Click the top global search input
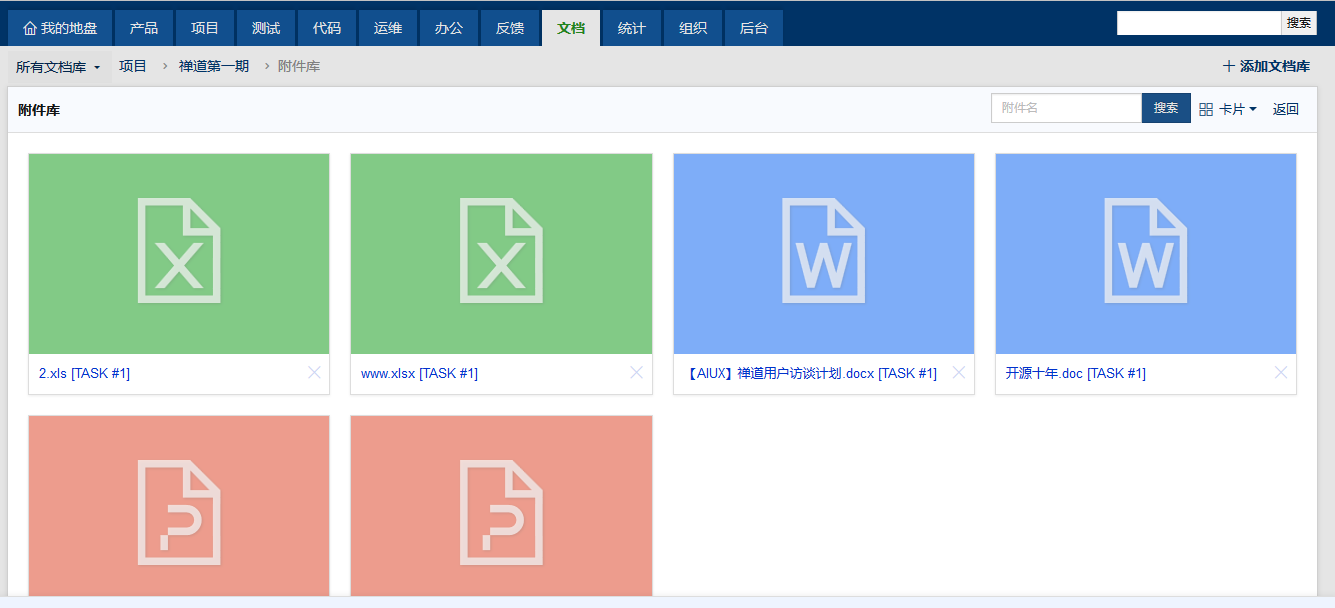 tap(1199, 23)
